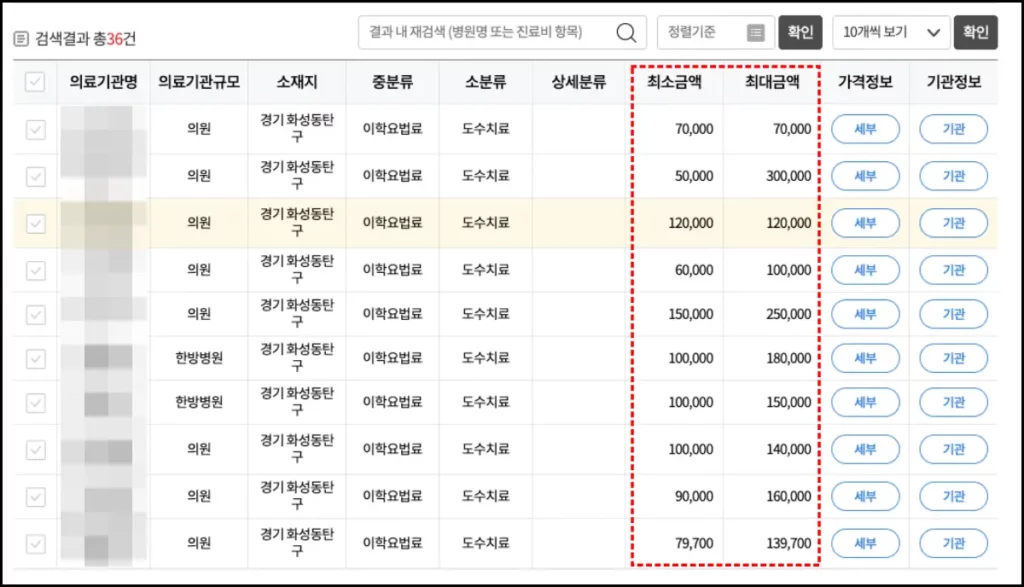1024x587 pixels.
Task: Click the 확인 button next to 10개씩 보기
Action: pyautogui.click(x=976, y=33)
